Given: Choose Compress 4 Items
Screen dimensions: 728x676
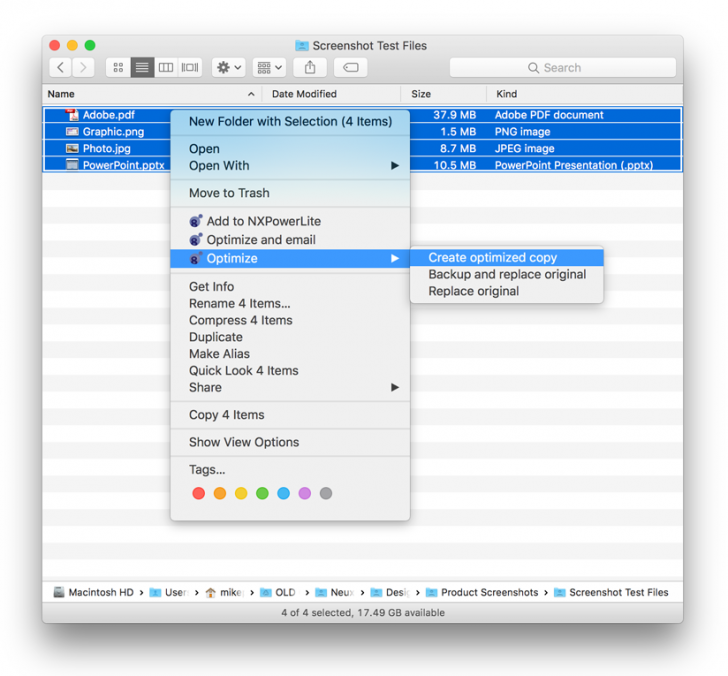Looking at the screenshot, I should click(290, 320).
